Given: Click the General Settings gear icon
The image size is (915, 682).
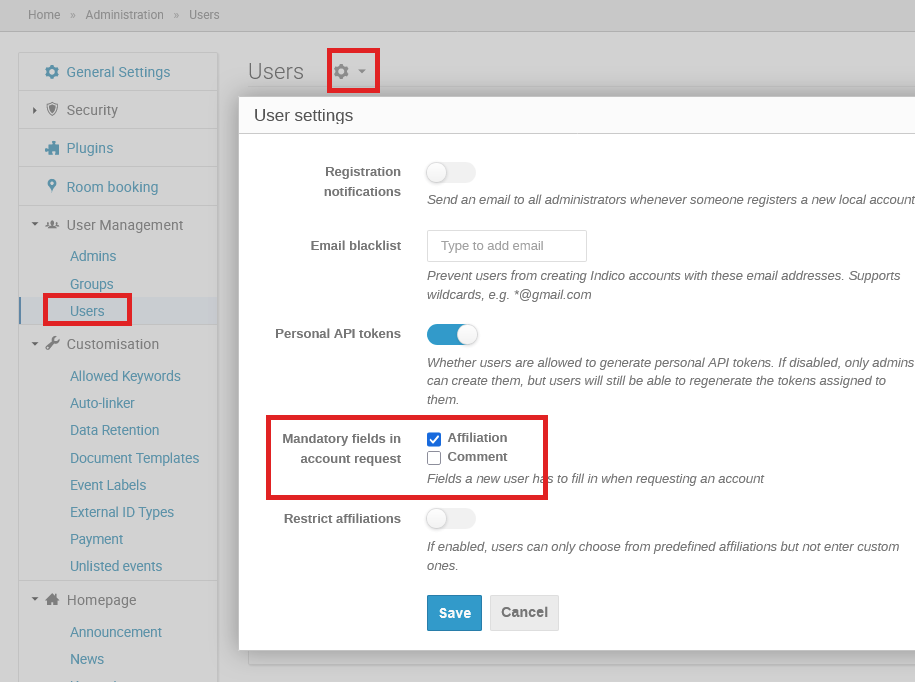Looking at the screenshot, I should click(x=52, y=72).
